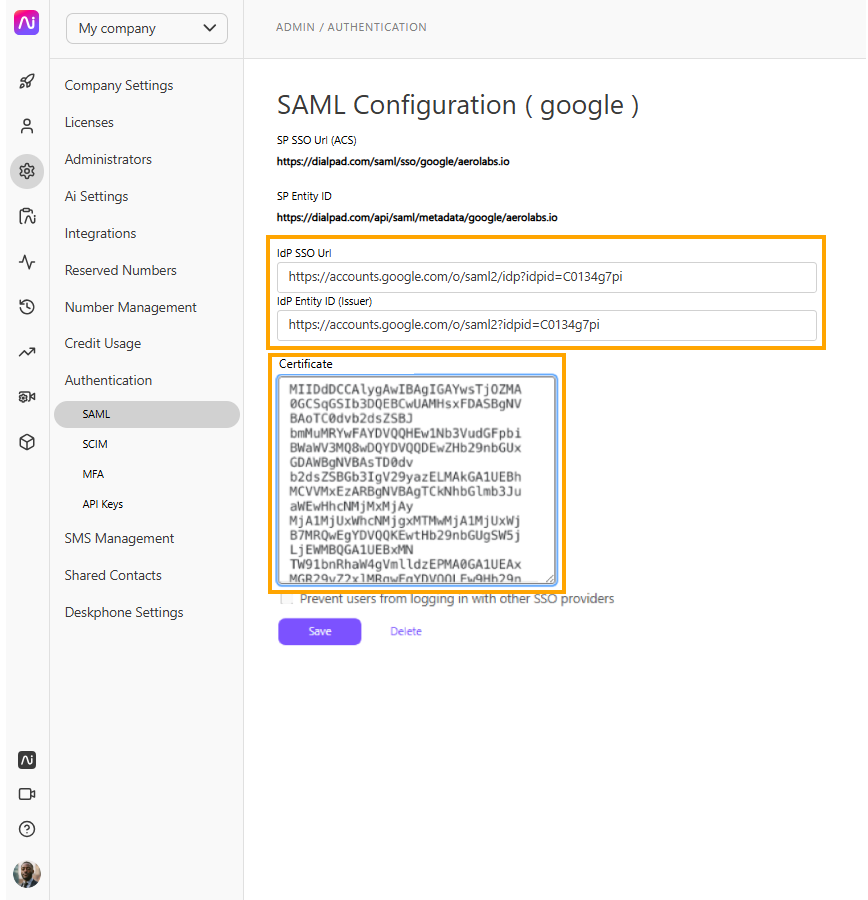The height and width of the screenshot is (900, 868).
Task: Open Ai Settings page
Action: 96,196
